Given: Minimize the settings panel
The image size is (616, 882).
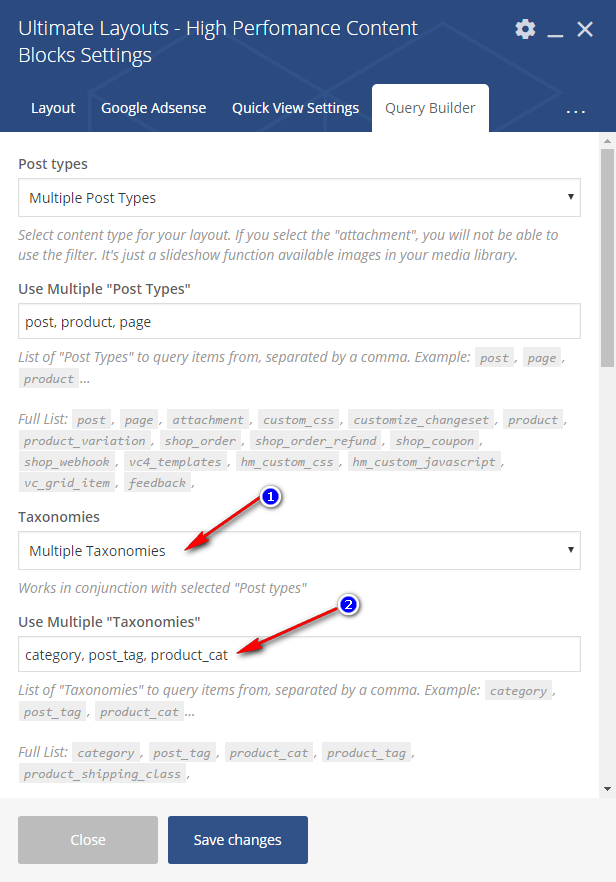Looking at the screenshot, I should (x=556, y=30).
